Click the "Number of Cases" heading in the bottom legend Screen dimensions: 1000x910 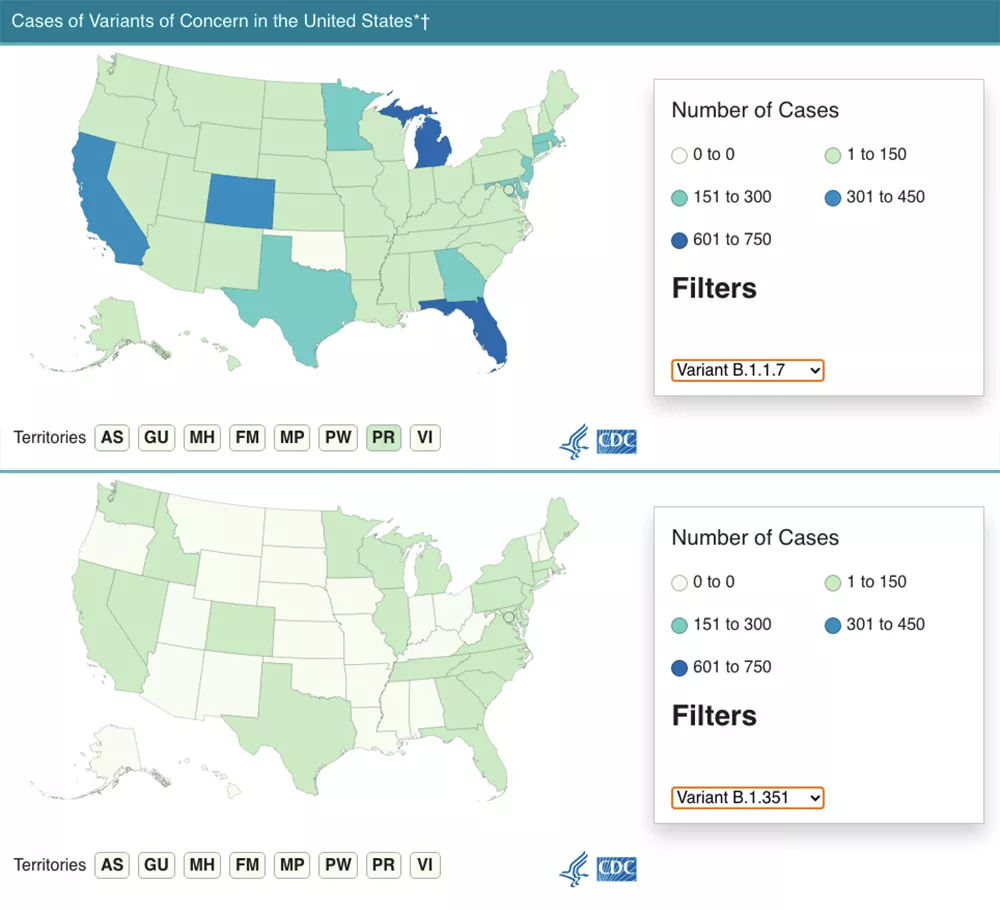tap(755, 538)
